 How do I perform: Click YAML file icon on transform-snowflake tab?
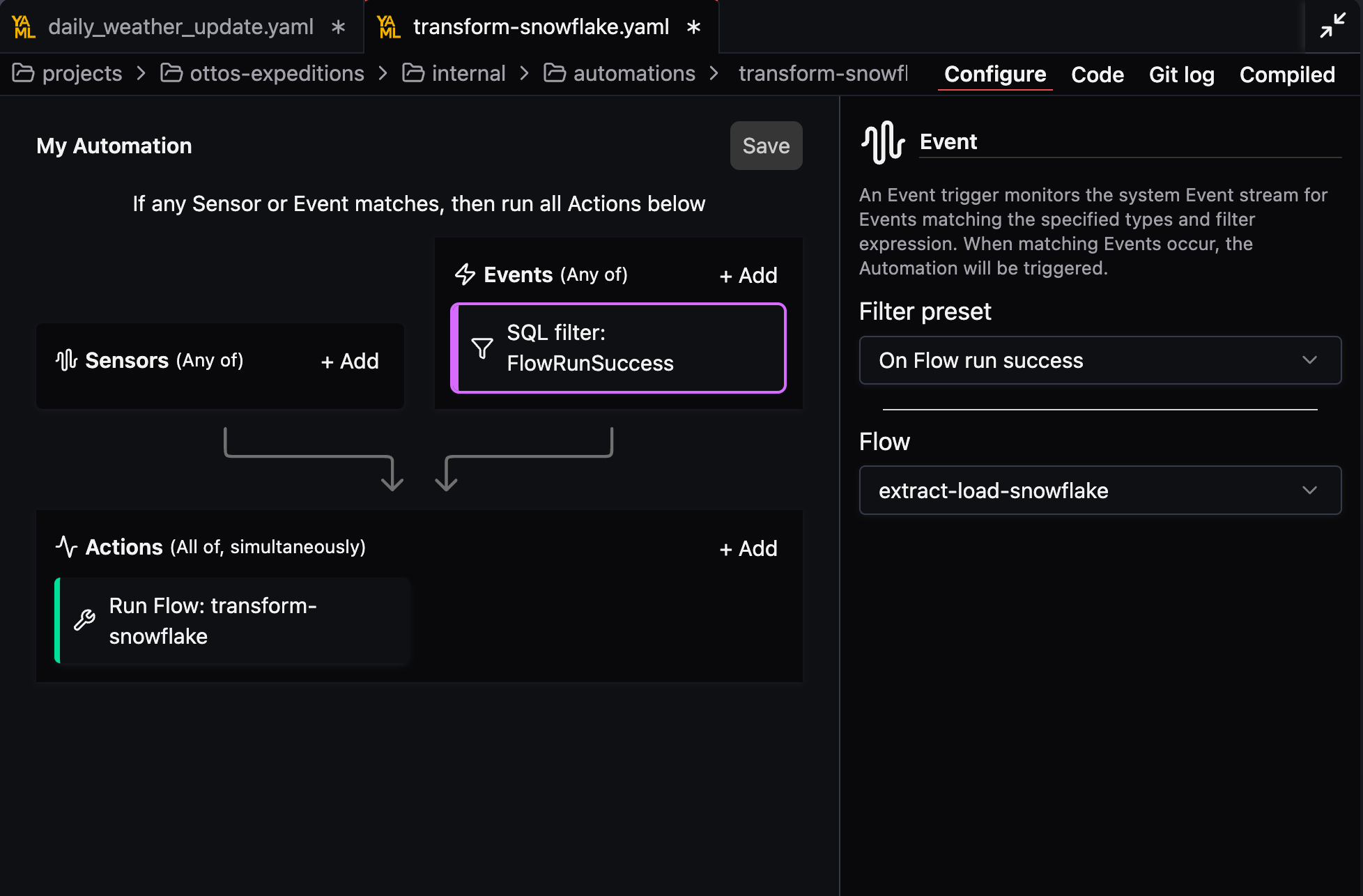point(388,27)
